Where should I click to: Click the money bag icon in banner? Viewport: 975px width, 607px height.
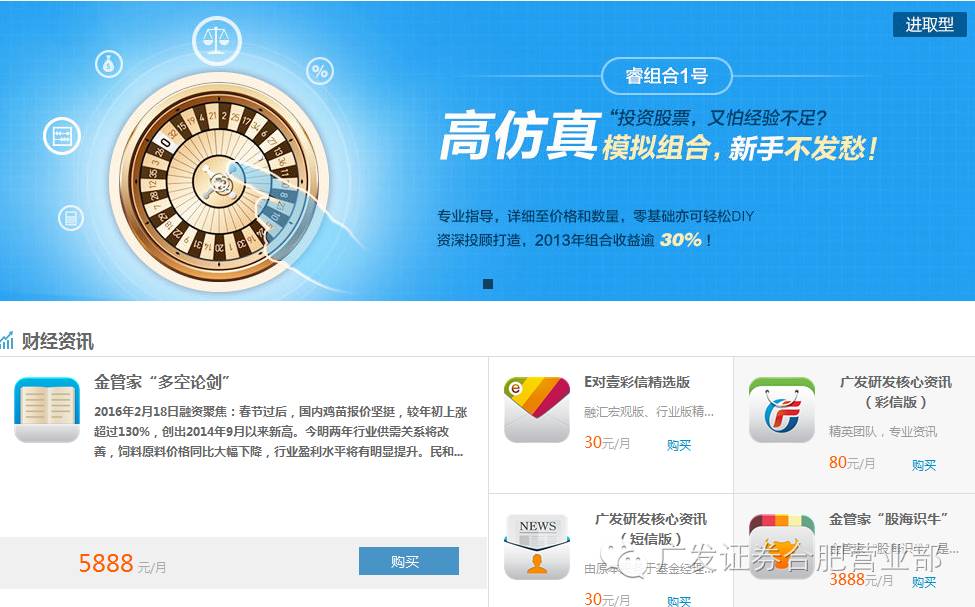point(109,64)
